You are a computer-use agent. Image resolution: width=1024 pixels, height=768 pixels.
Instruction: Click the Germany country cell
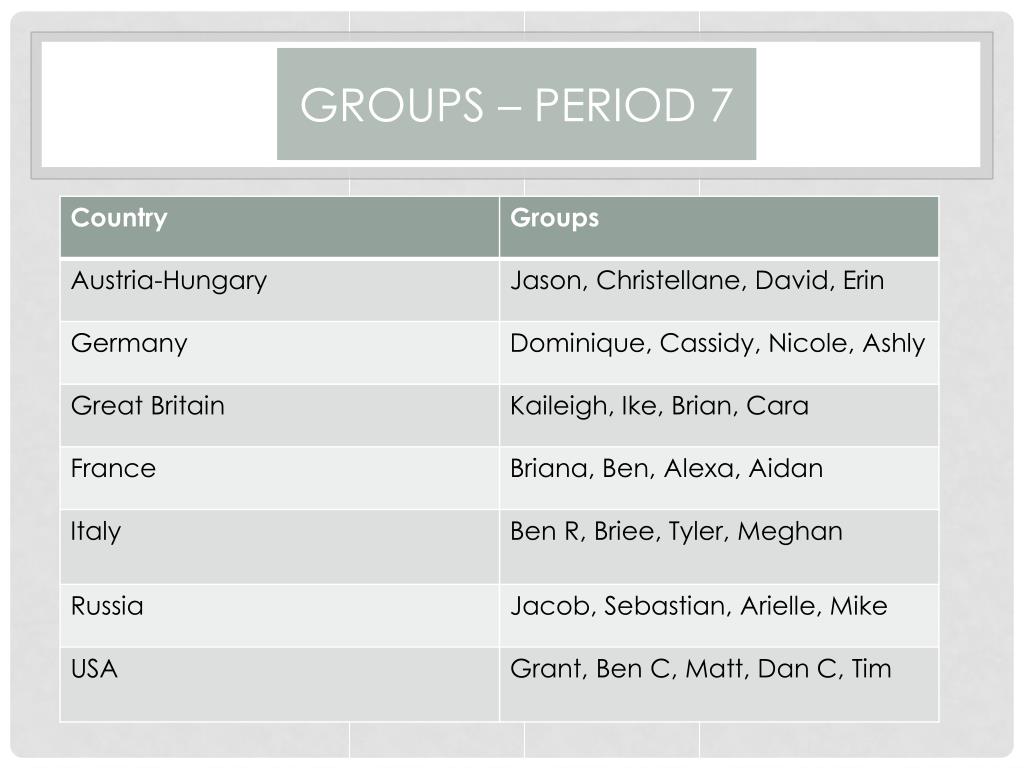[280, 352]
